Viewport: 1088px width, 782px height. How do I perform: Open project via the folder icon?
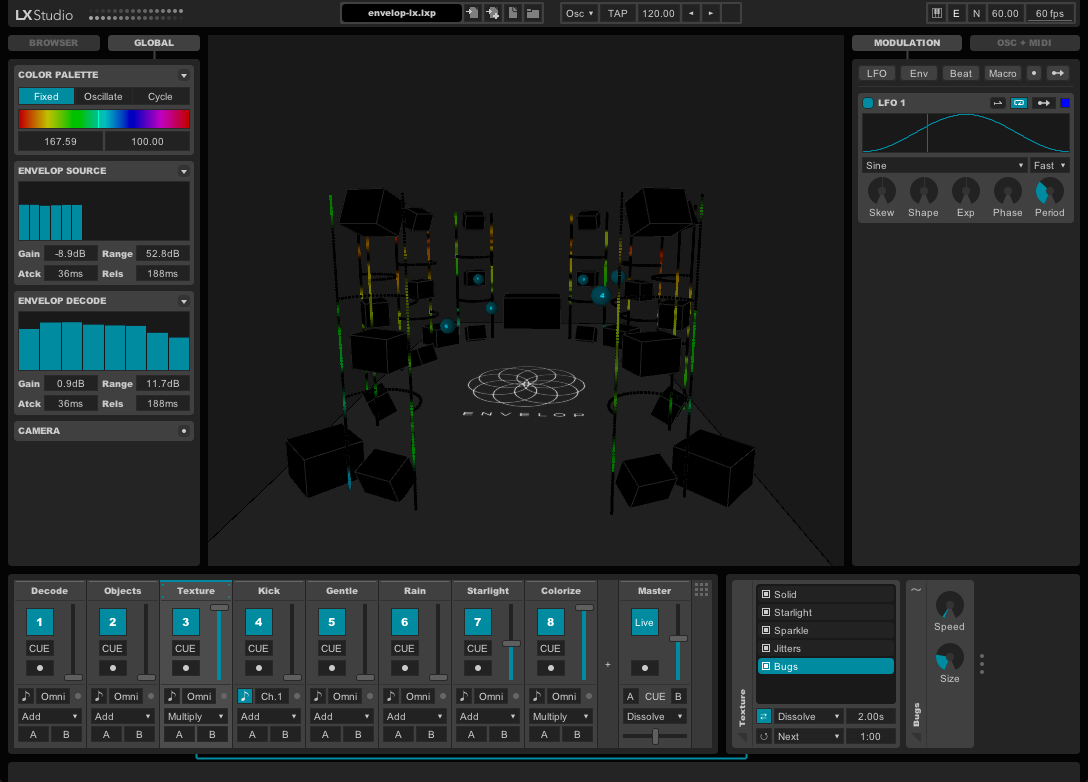pyautogui.click(x=533, y=13)
